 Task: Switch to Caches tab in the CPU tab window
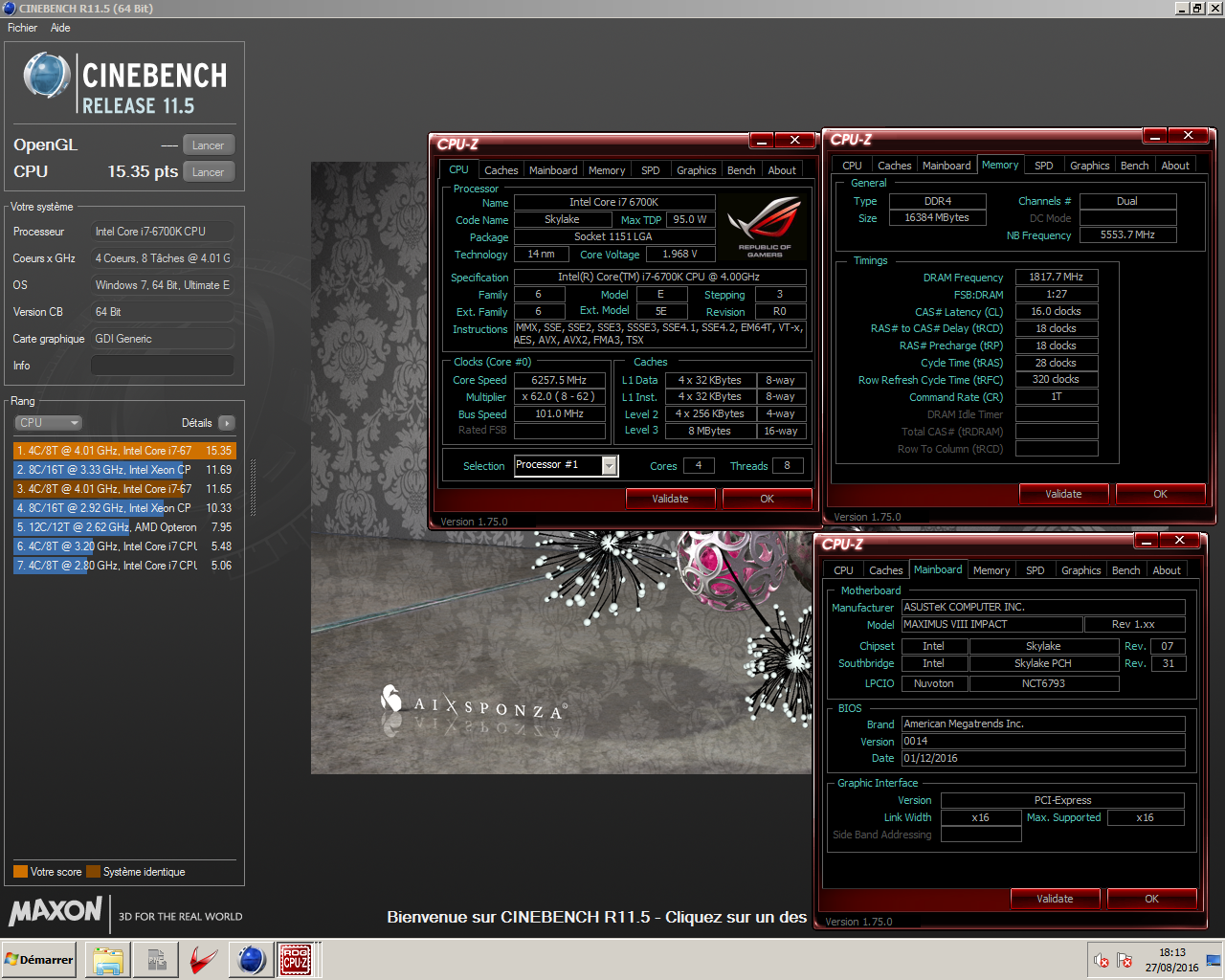[x=501, y=170]
